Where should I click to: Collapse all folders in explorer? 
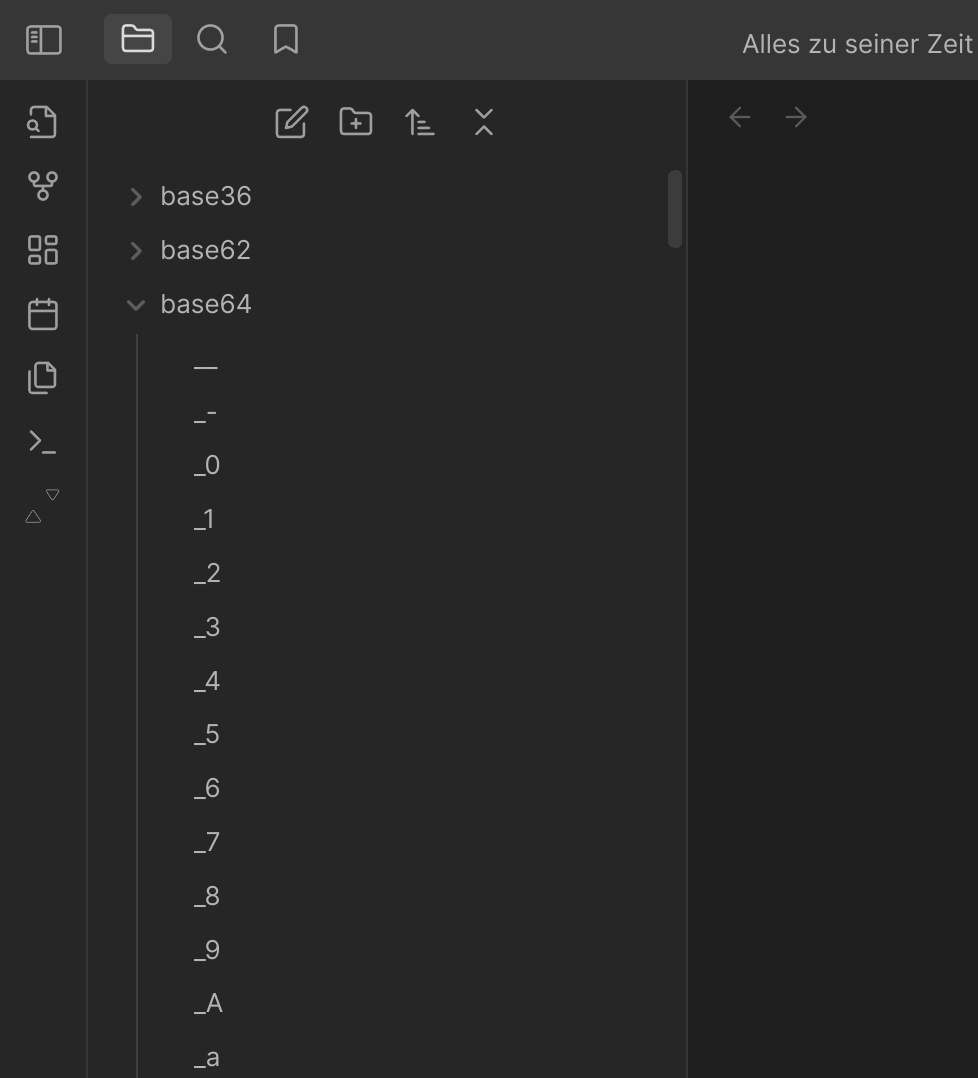coord(484,122)
